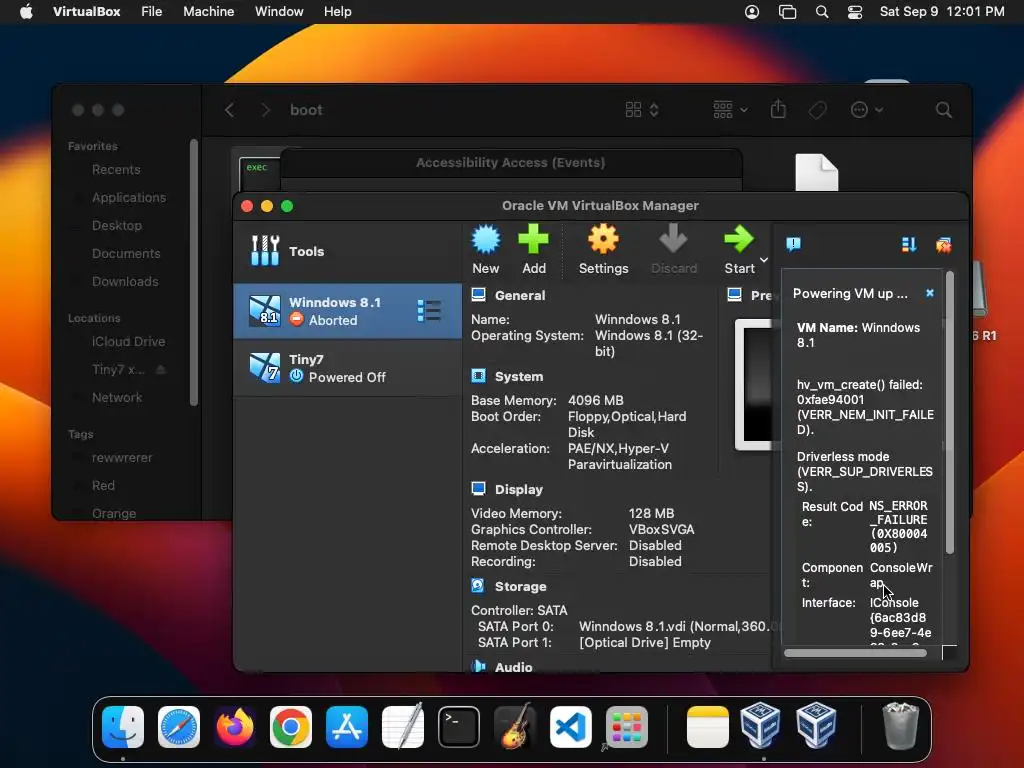The image size is (1024, 768).
Task: Open Control Center in the menu bar
Action: [854, 12]
